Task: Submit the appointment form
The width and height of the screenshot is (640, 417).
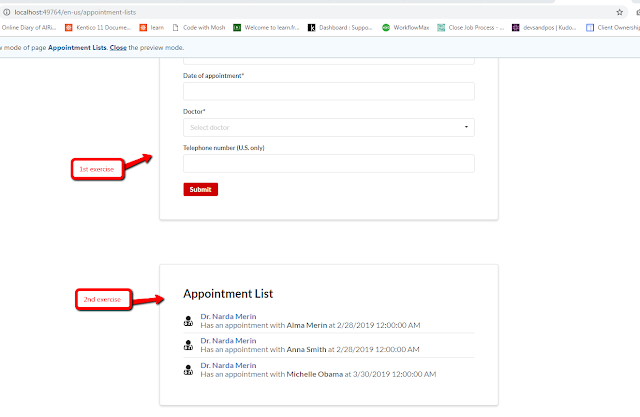Action: (200, 189)
